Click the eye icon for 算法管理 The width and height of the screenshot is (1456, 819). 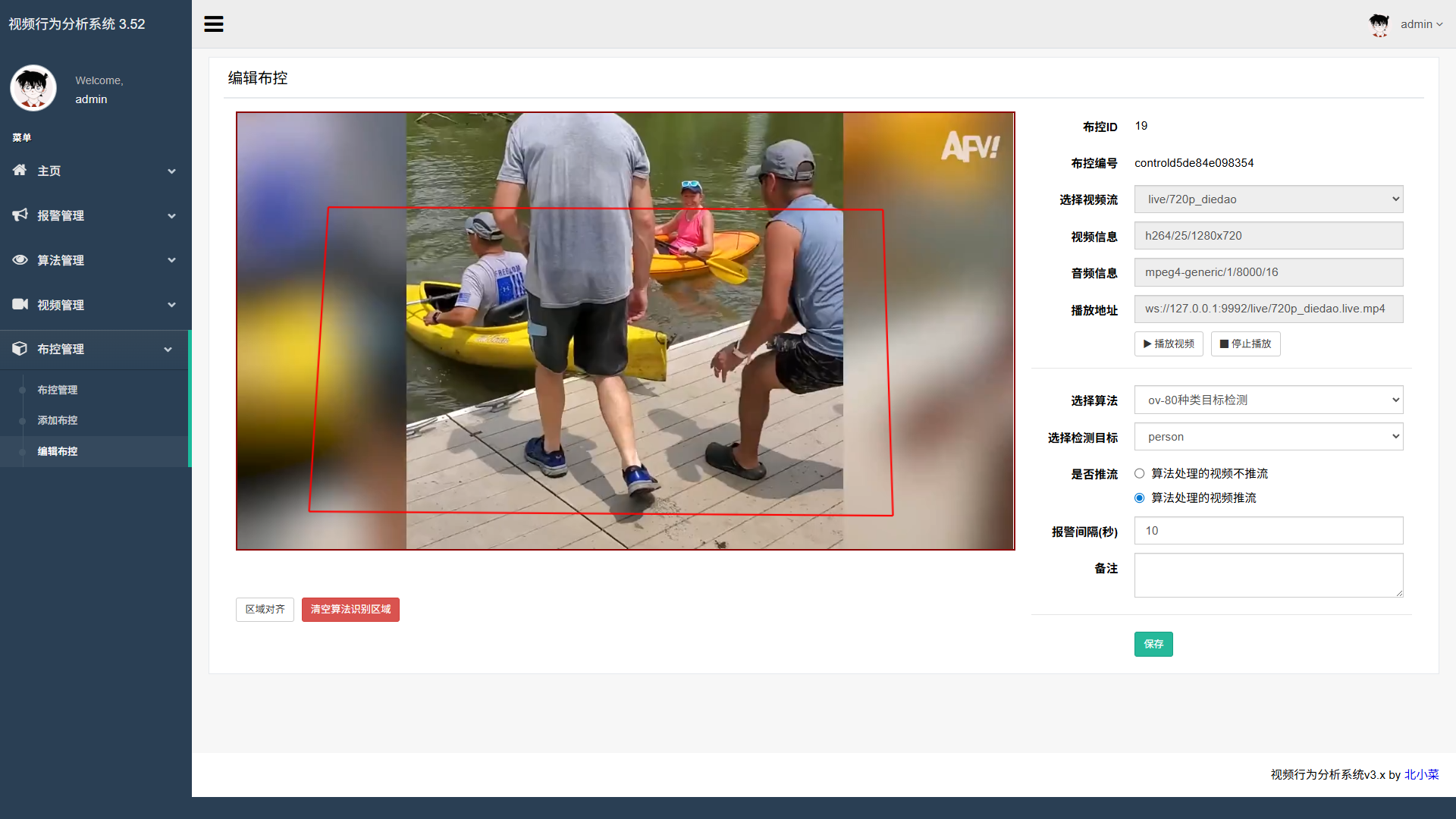(x=20, y=260)
